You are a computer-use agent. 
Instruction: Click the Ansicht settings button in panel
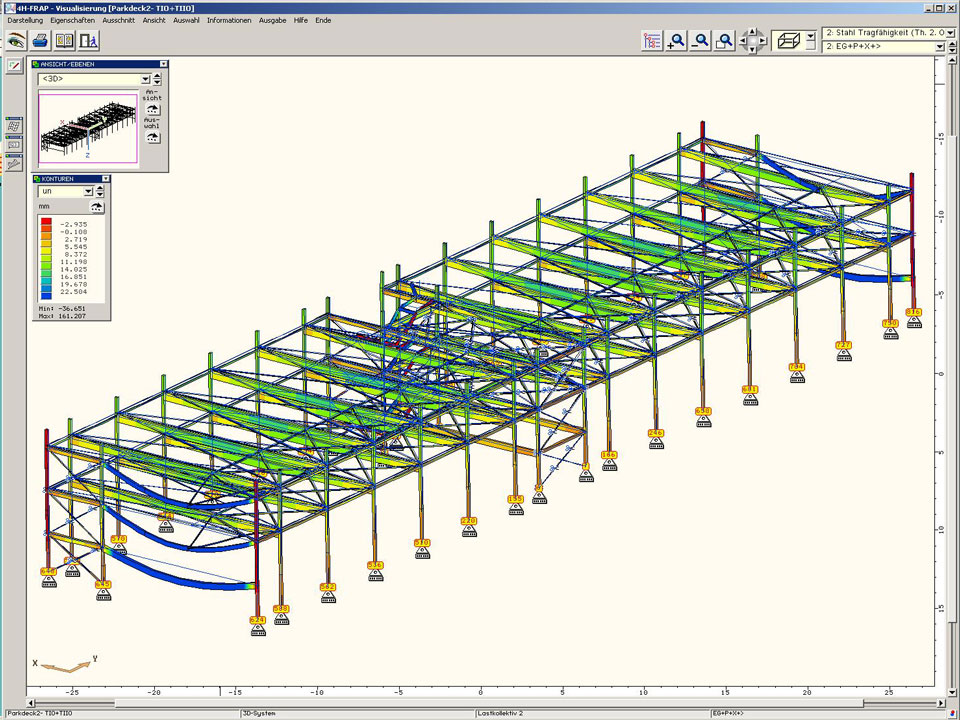[x=152, y=111]
